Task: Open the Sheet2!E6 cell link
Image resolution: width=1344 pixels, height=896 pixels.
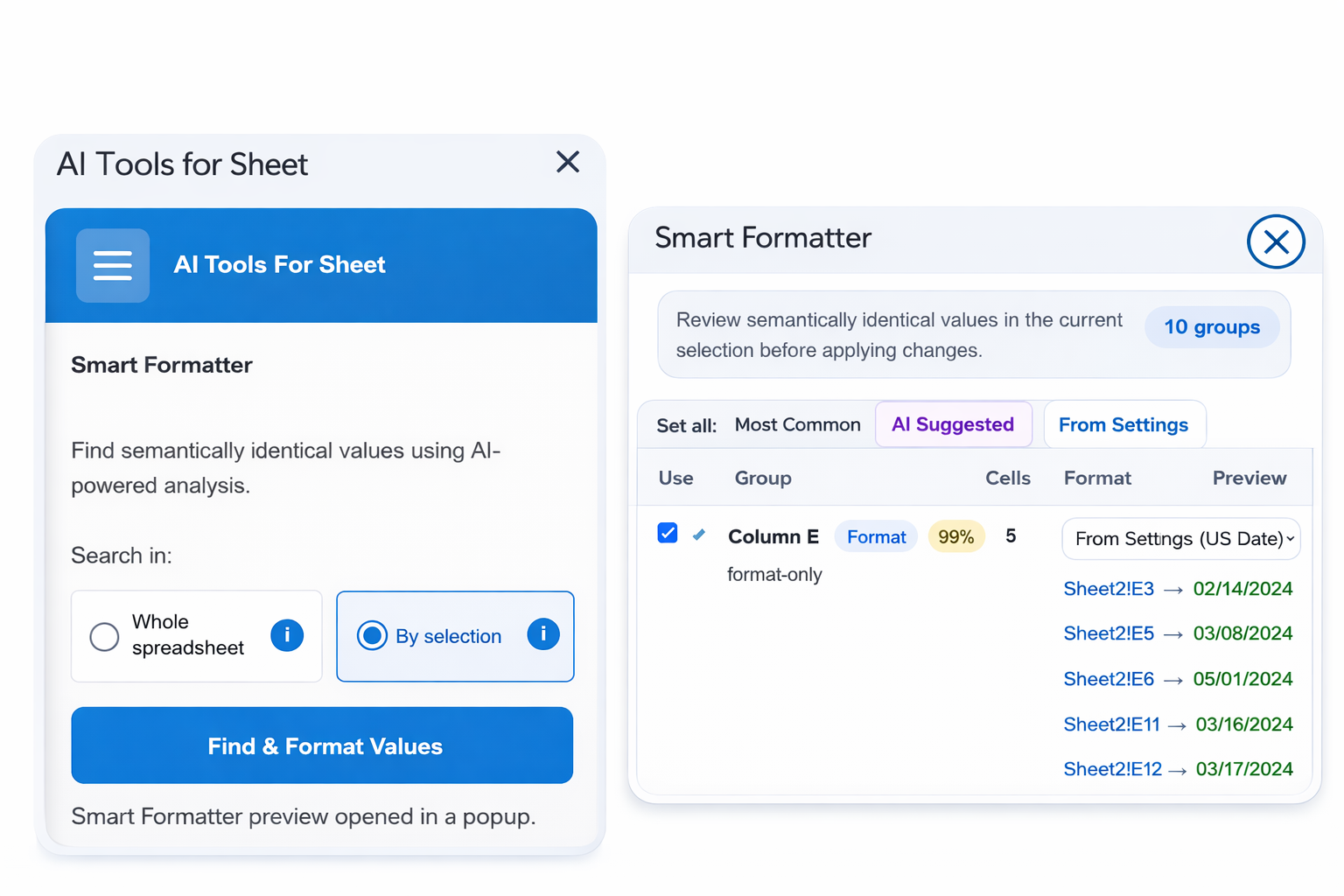Action: pos(1109,679)
